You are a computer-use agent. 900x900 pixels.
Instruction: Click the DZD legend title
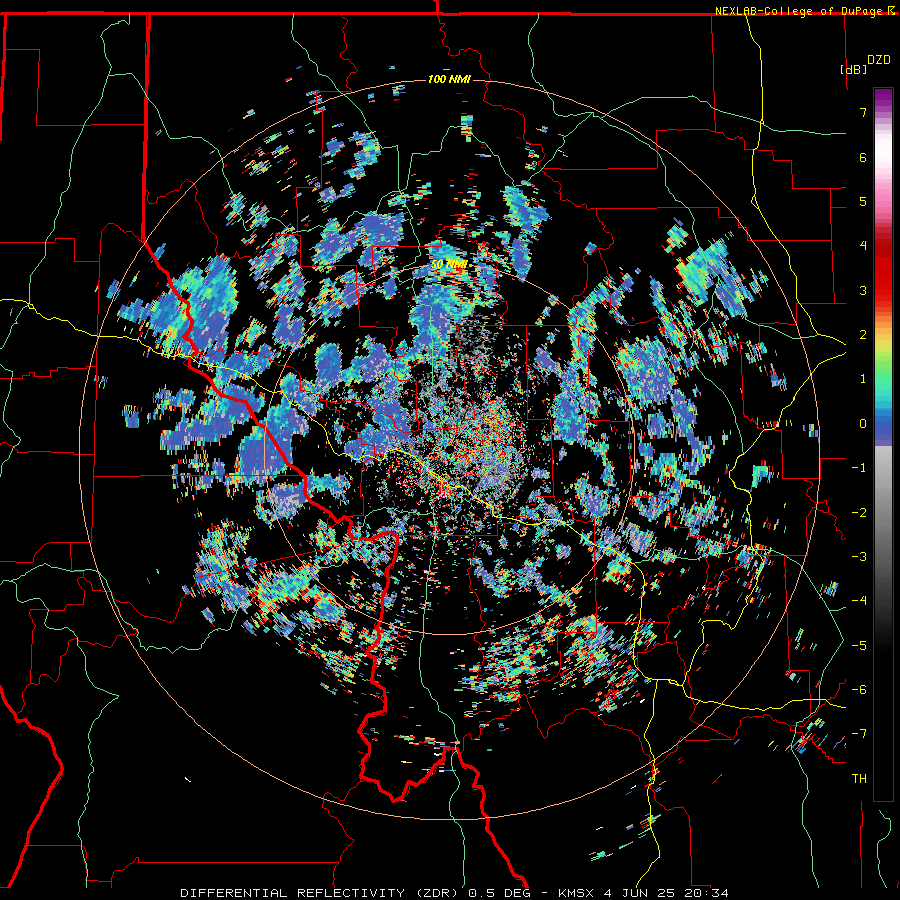878,60
